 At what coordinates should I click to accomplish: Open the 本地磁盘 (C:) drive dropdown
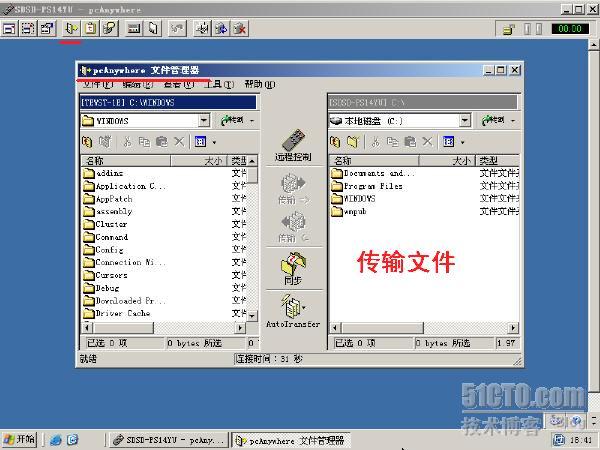465,121
